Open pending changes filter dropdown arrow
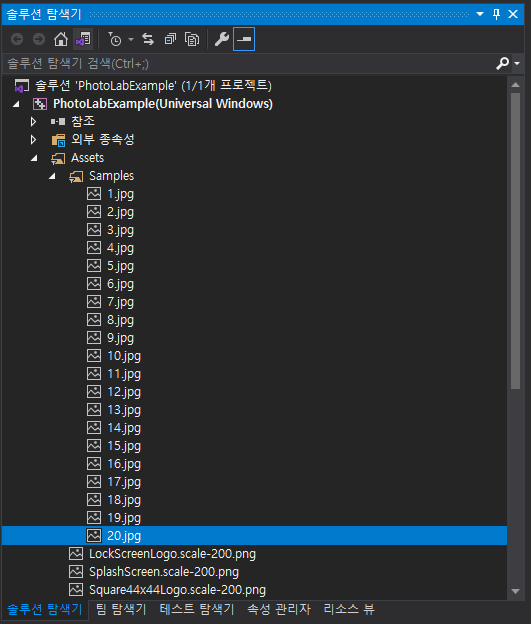The width and height of the screenshot is (531, 624). [x=131, y=39]
